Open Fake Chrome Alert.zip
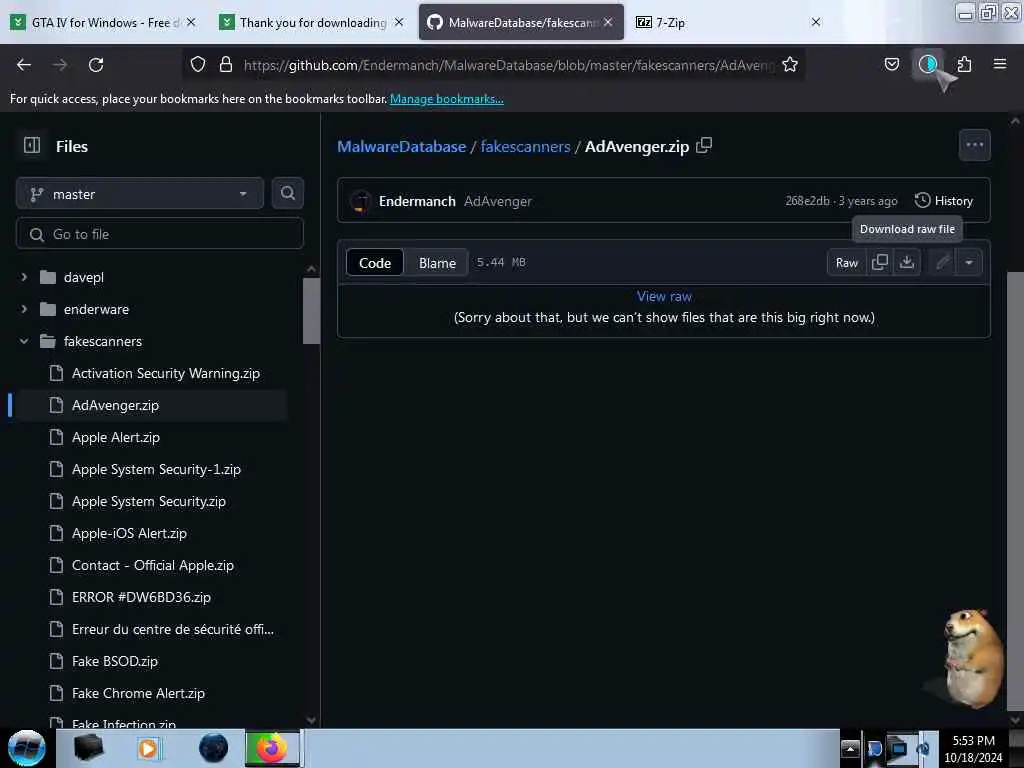1024x768 pixels. 138,693
